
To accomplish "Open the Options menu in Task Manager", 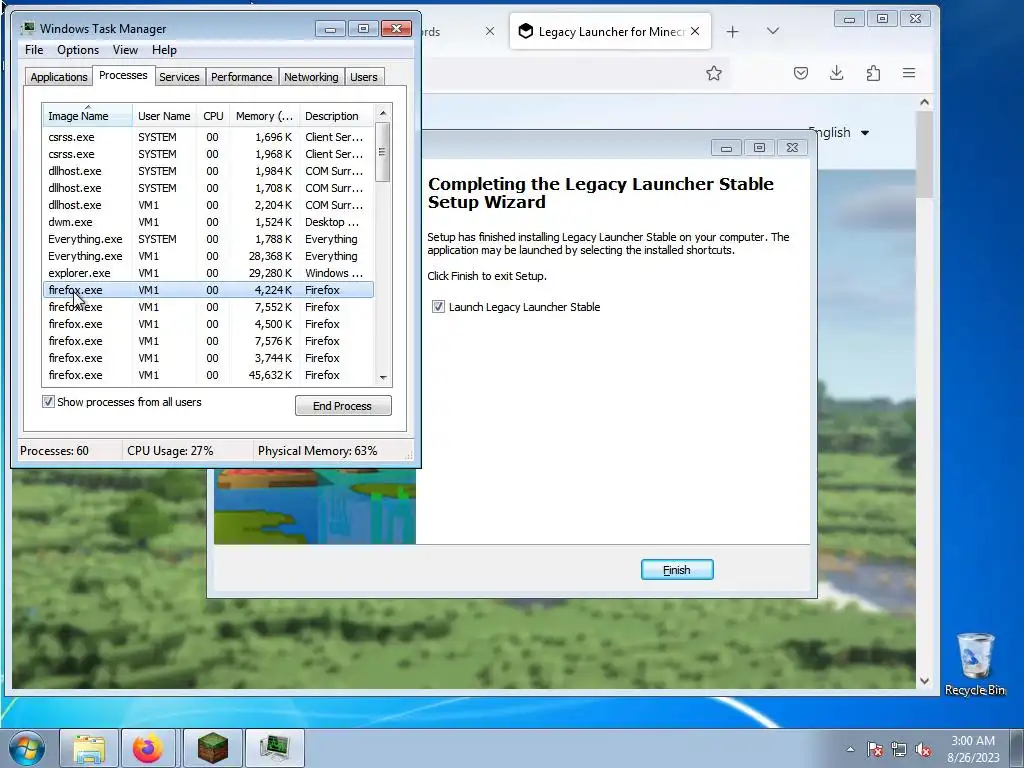I will pyautogui.click(x=78, y=50).
